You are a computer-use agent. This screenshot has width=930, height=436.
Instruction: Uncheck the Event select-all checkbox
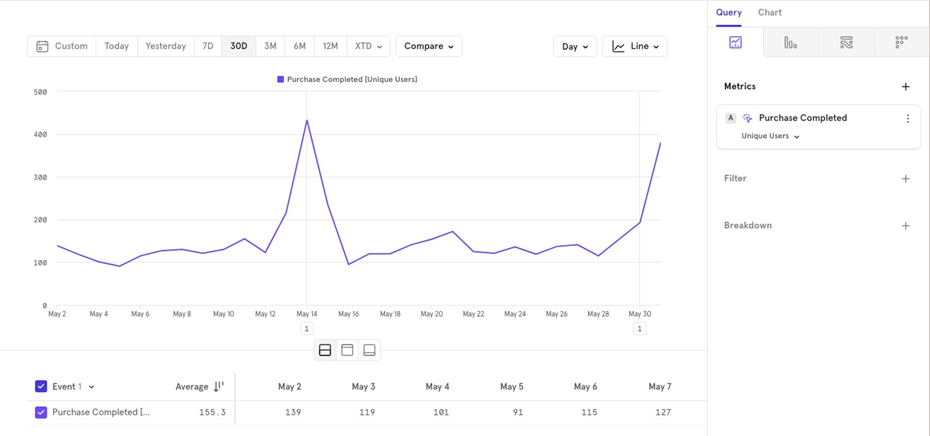tap(41, 386)
